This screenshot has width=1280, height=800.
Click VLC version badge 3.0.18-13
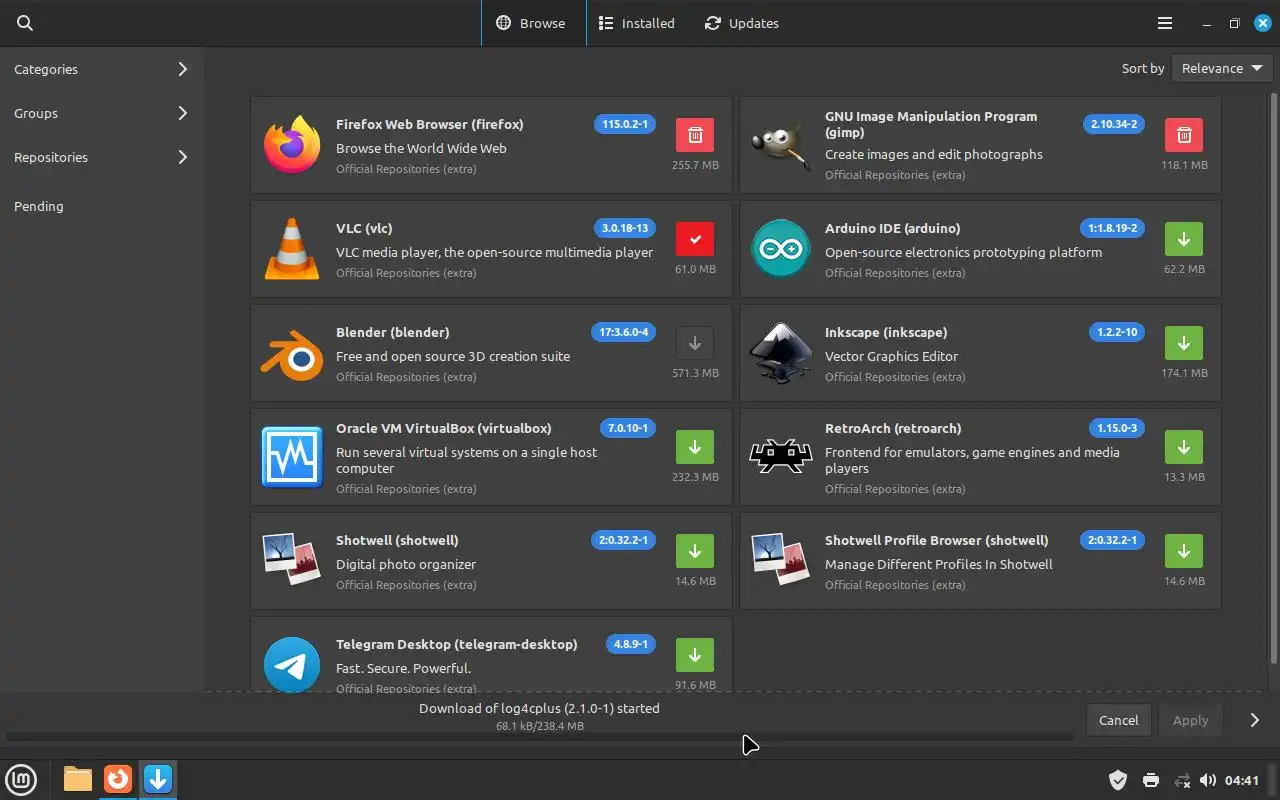625,228
